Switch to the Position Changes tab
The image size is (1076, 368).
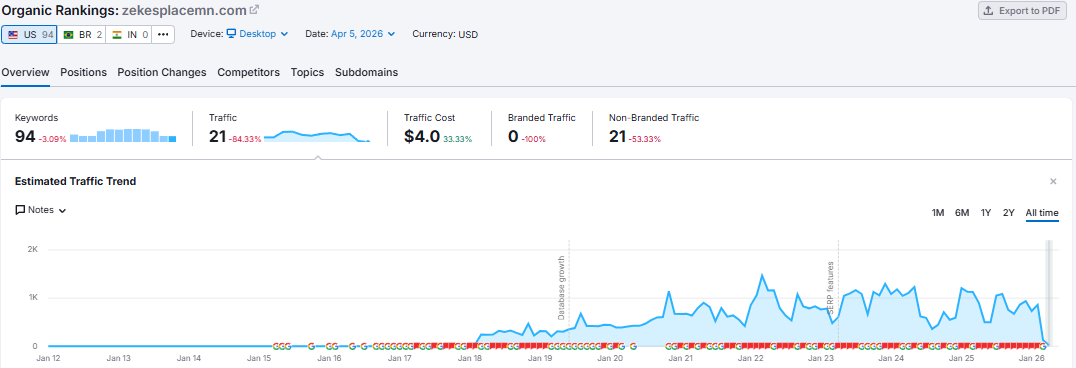coord(162,72)
